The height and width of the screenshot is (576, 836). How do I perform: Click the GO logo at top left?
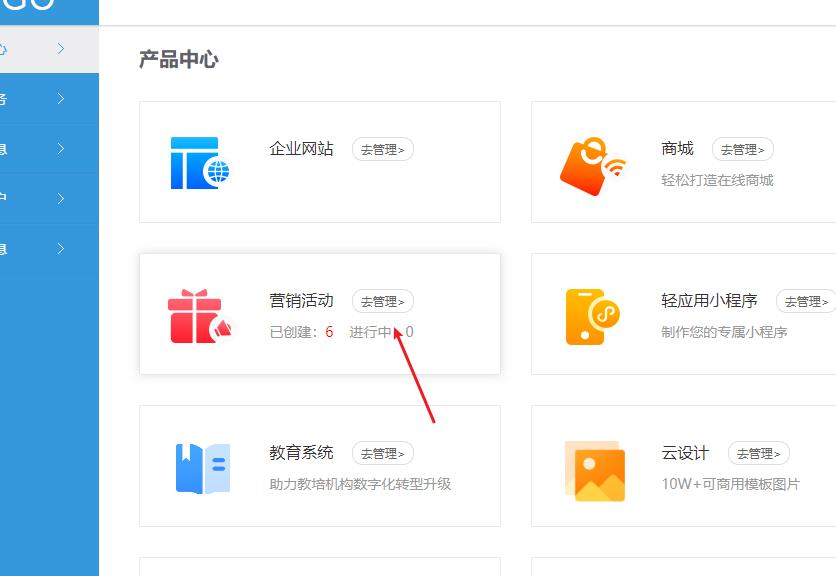coord(27,6)
